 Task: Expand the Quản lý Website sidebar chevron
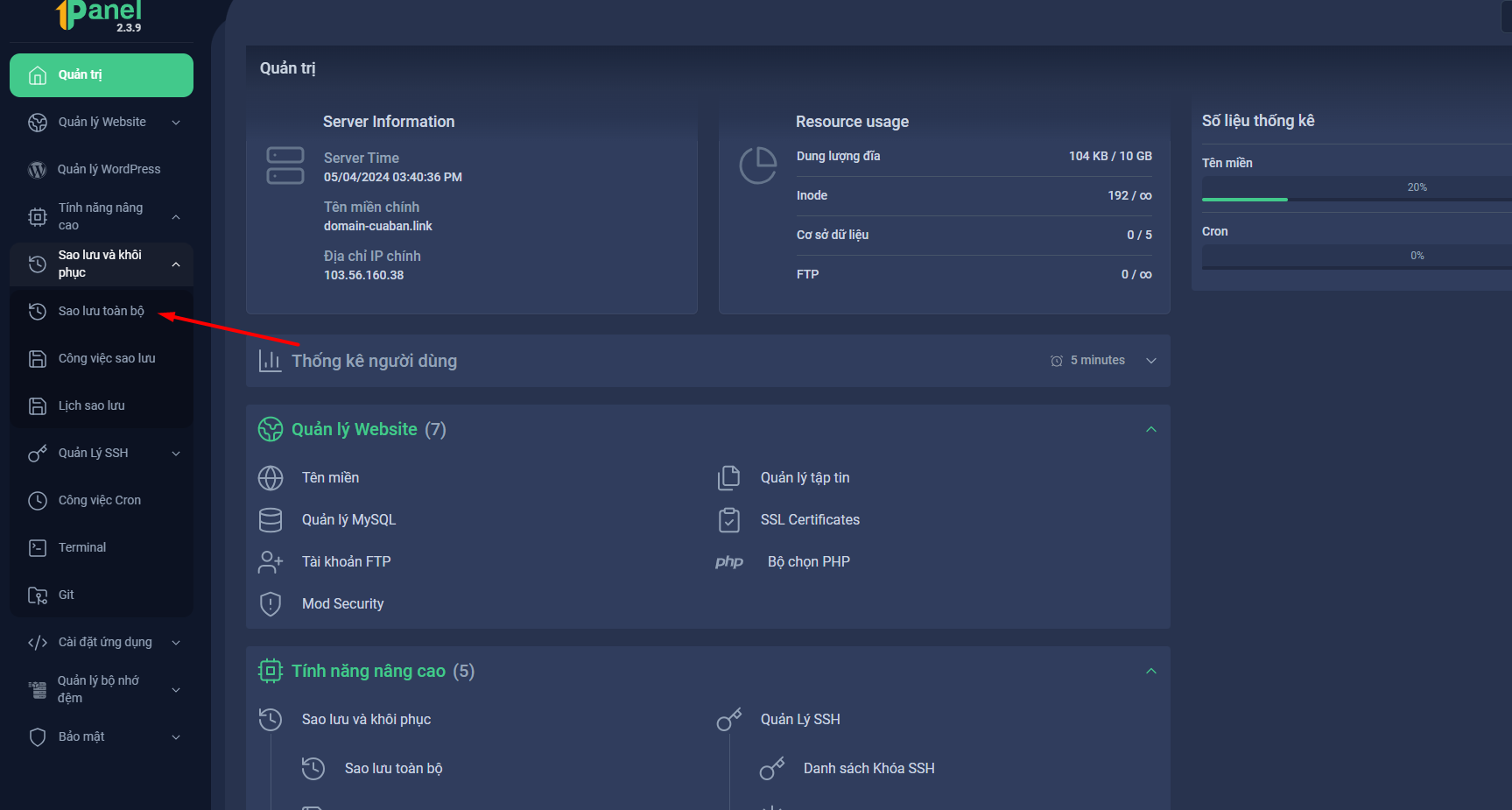pyautogui.click(x=176, y=123)
